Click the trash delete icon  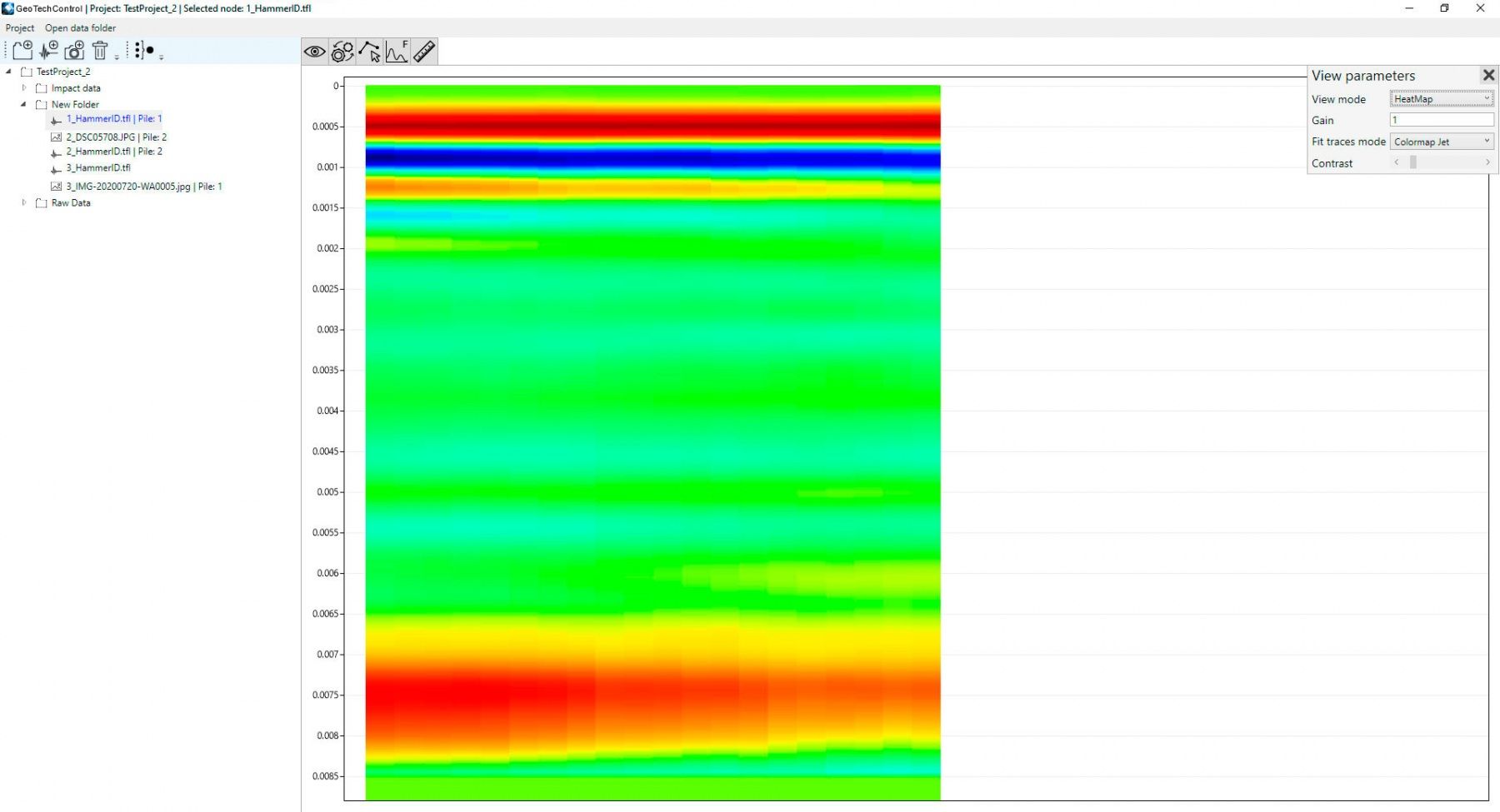pyautogui.click(x=100, y=51)
